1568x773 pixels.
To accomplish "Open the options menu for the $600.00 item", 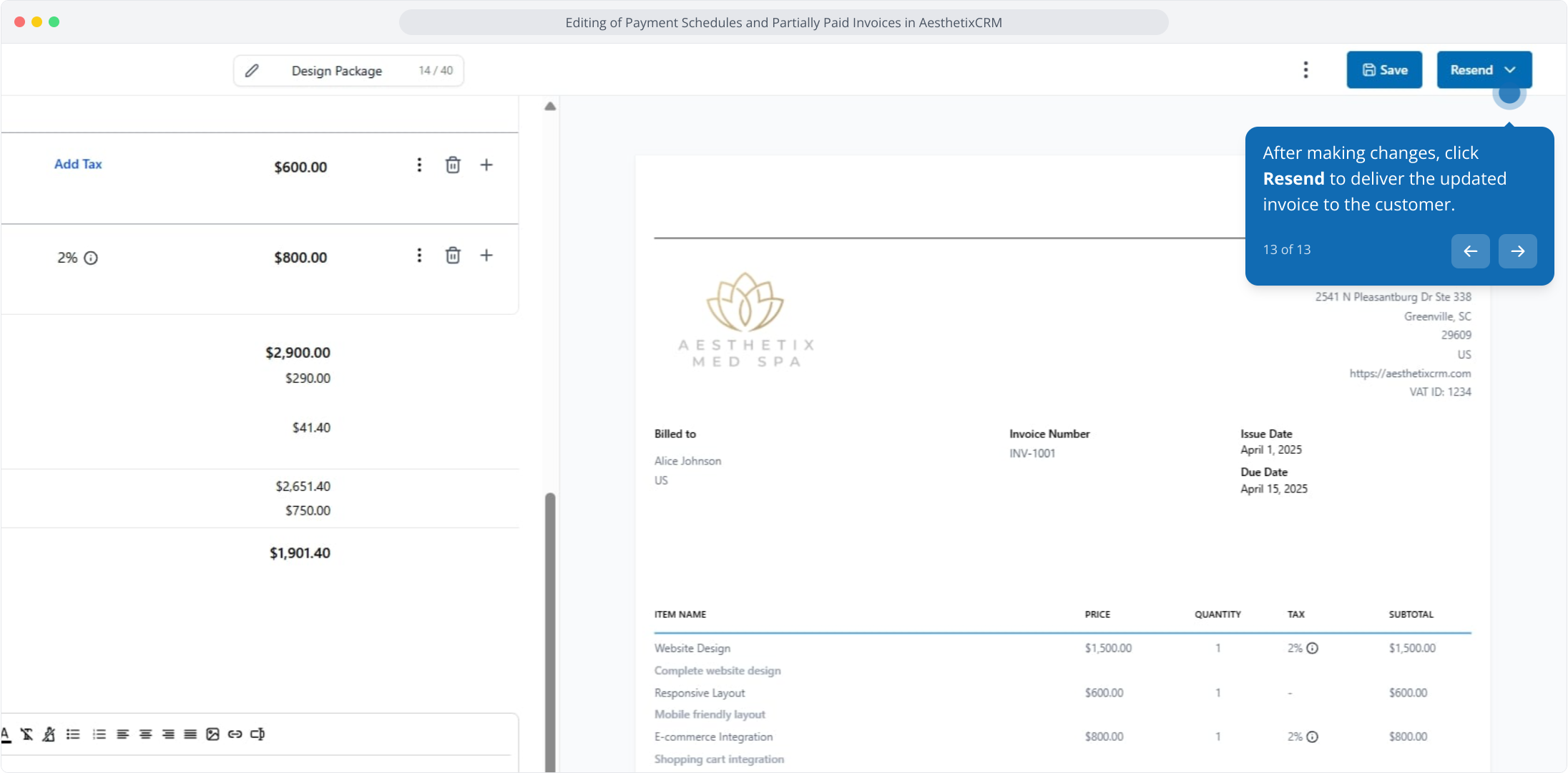I will click(x=419, y=165).
